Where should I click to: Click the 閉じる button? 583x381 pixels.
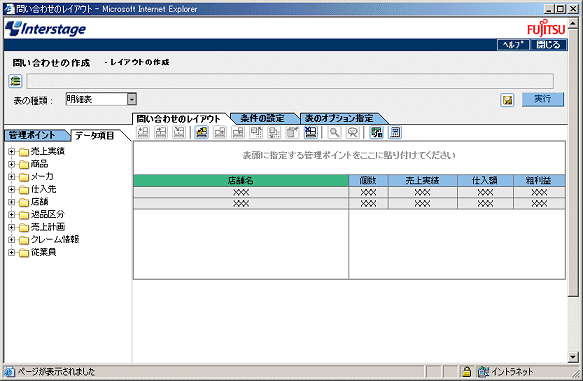(x=548, y=45)
